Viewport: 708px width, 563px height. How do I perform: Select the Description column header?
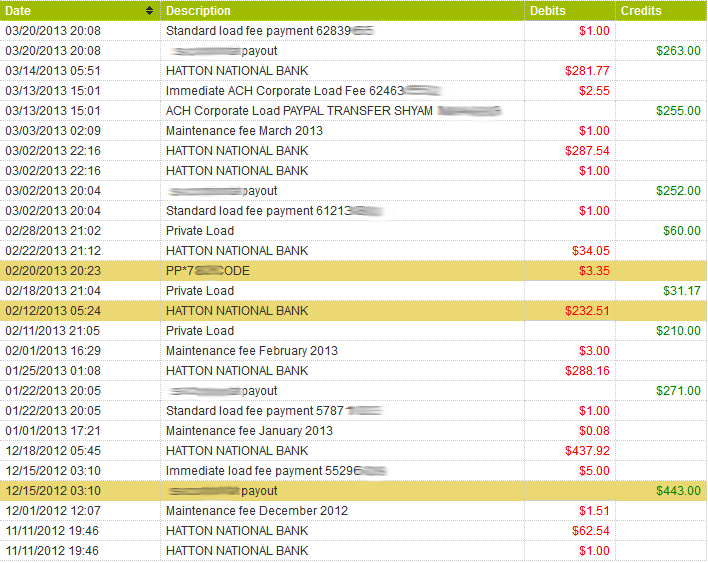pyautogui.click(x=342, y=10)
